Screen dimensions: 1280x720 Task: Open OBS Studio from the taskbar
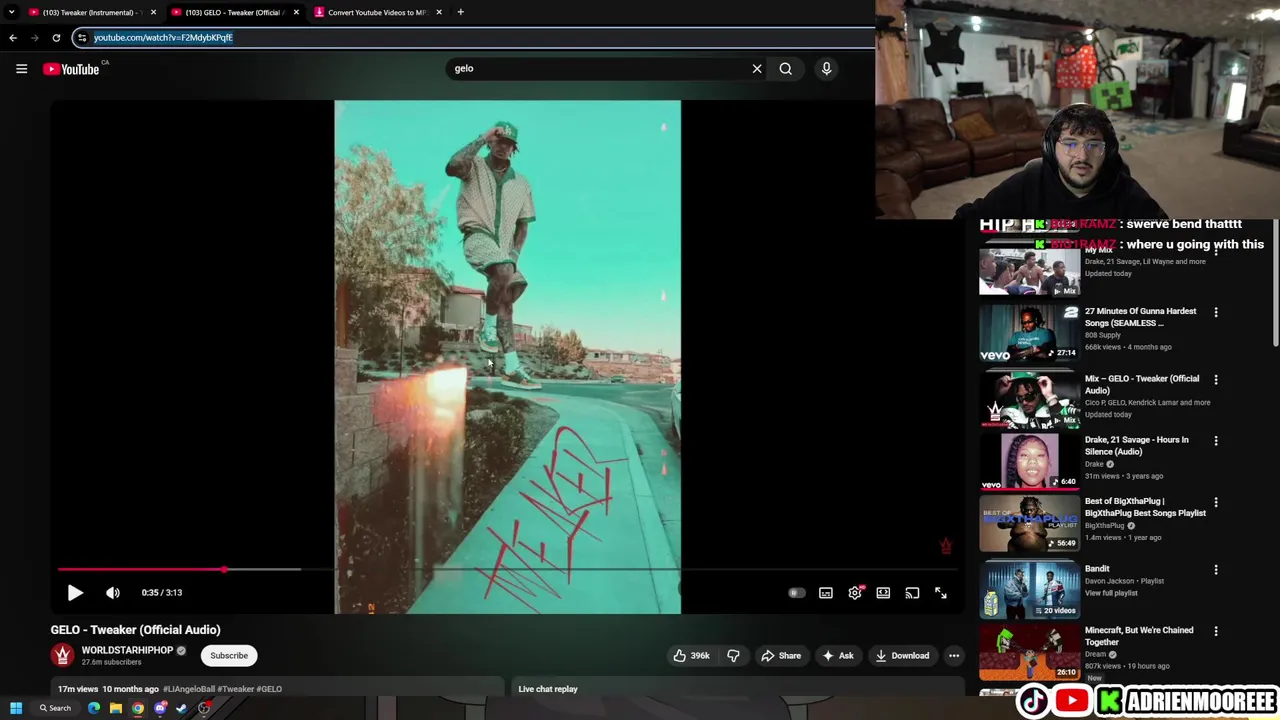click(x=204, y=708)
